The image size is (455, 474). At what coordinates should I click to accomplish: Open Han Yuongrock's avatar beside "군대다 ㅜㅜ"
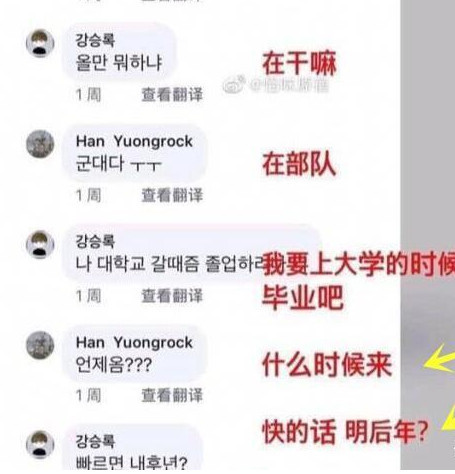(40, 144)
